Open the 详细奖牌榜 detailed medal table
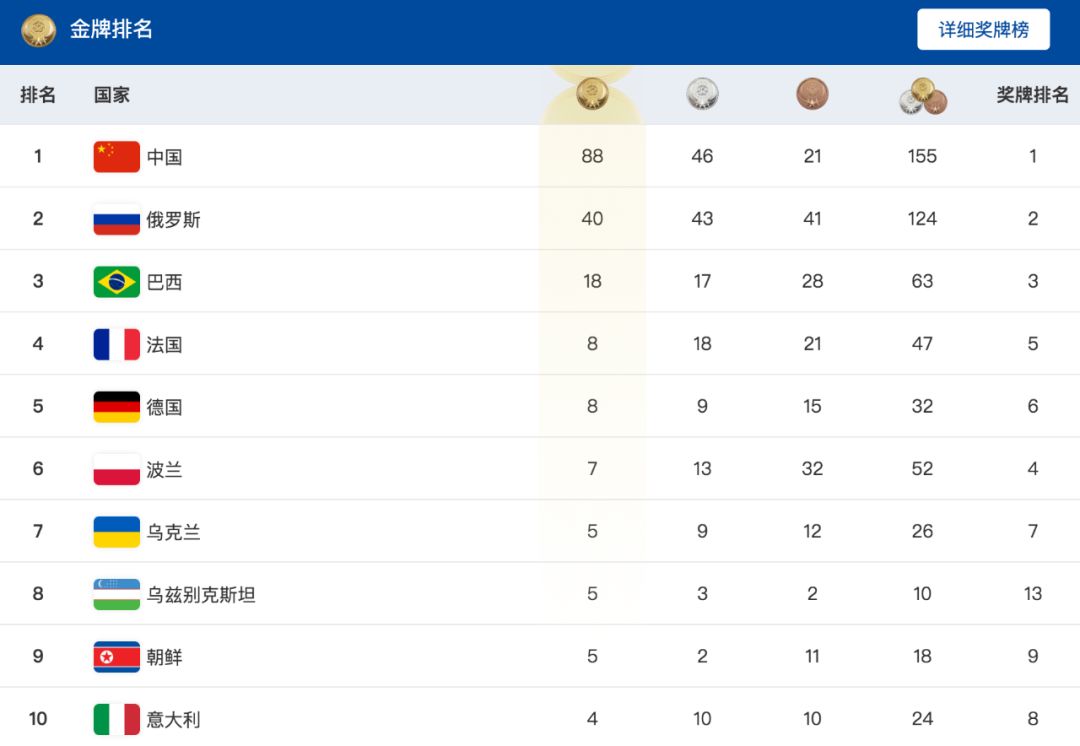 coord(984,30)
